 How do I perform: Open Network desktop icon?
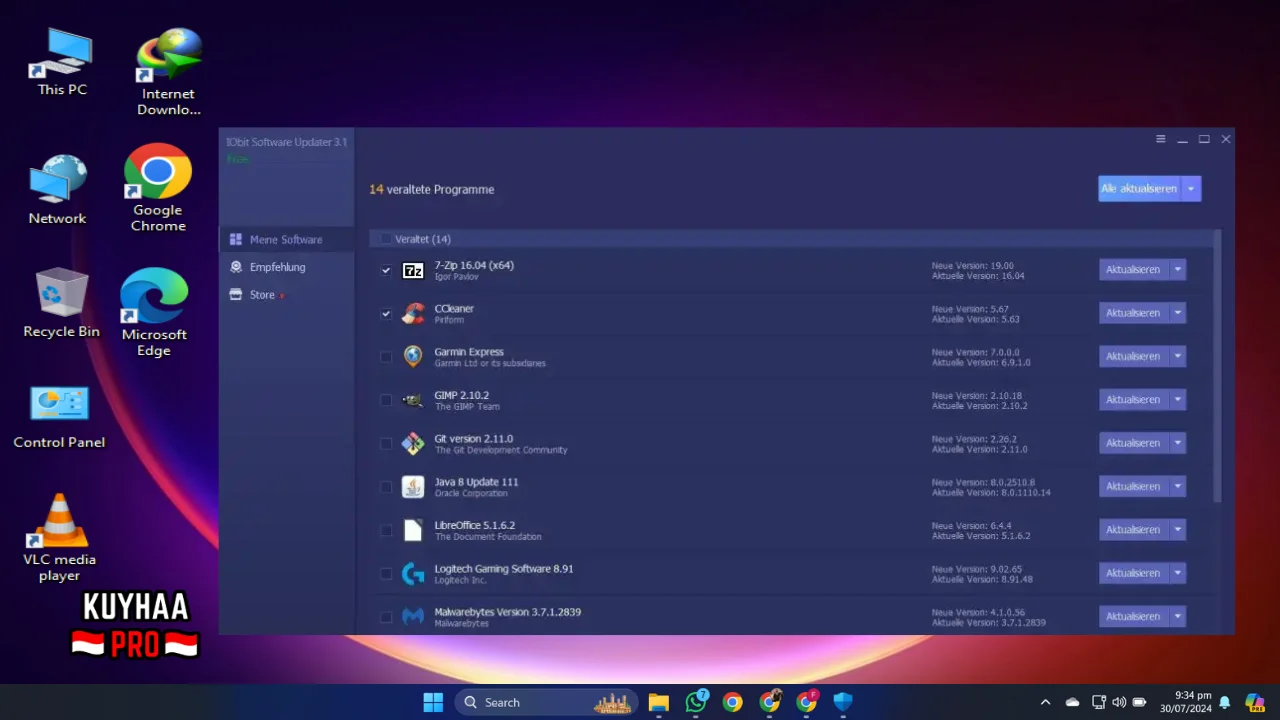click(x=57, y=190)
